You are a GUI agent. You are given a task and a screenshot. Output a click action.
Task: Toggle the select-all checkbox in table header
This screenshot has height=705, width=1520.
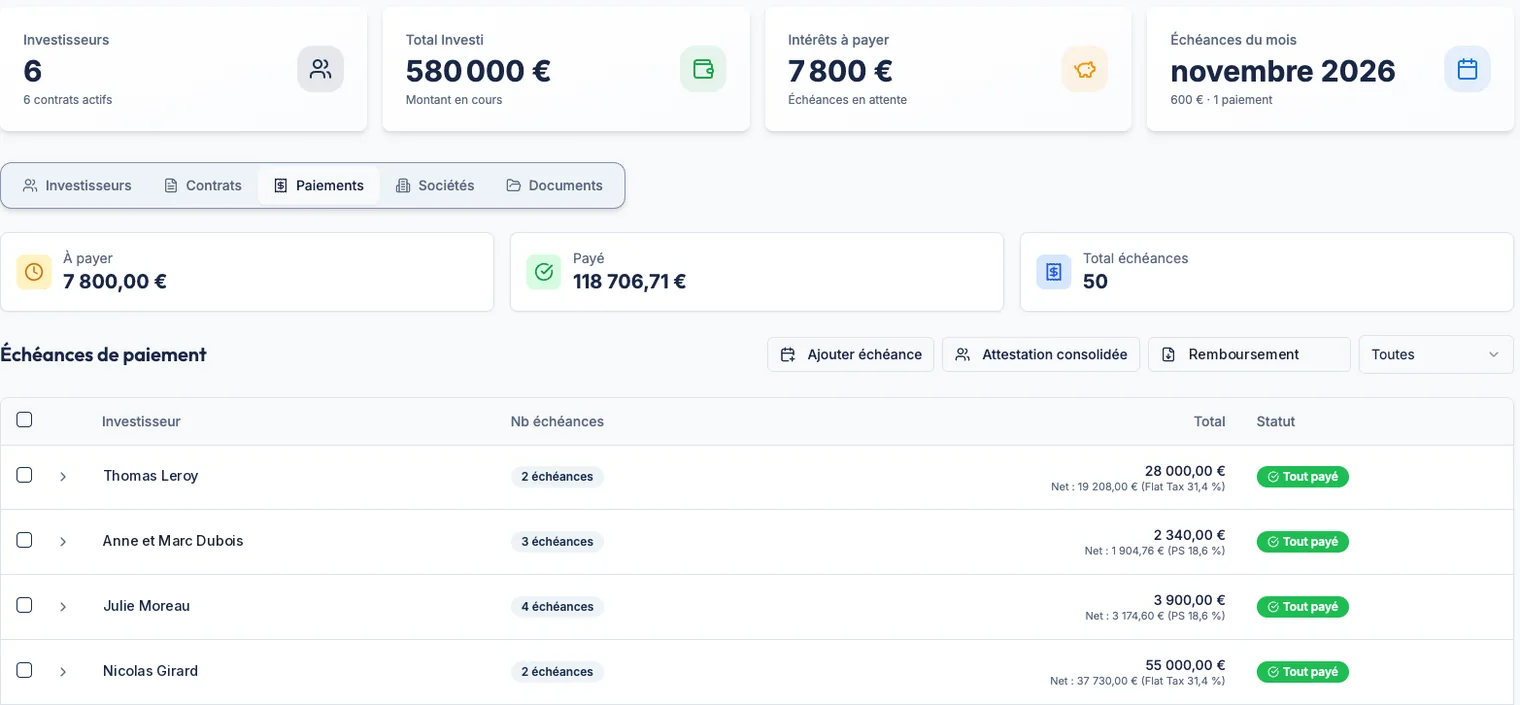coord(24,420)
